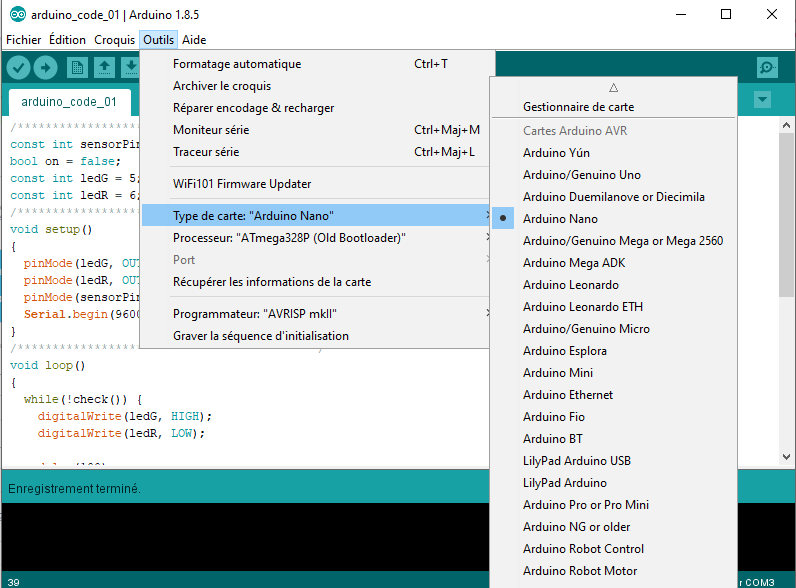Pick Arduino Pro or Pro Mini
796x588 pixels.
[x=613, y=505]
